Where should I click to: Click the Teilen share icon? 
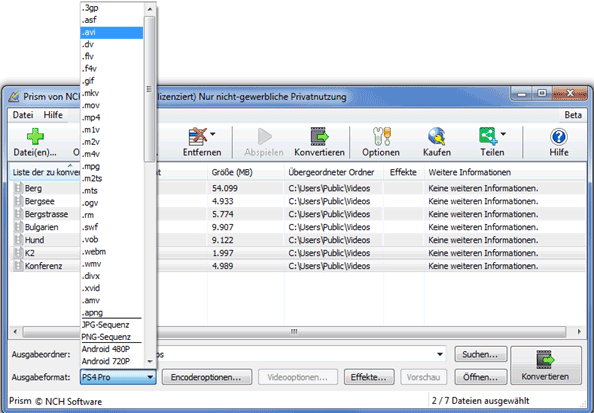(x=489, y=136)
